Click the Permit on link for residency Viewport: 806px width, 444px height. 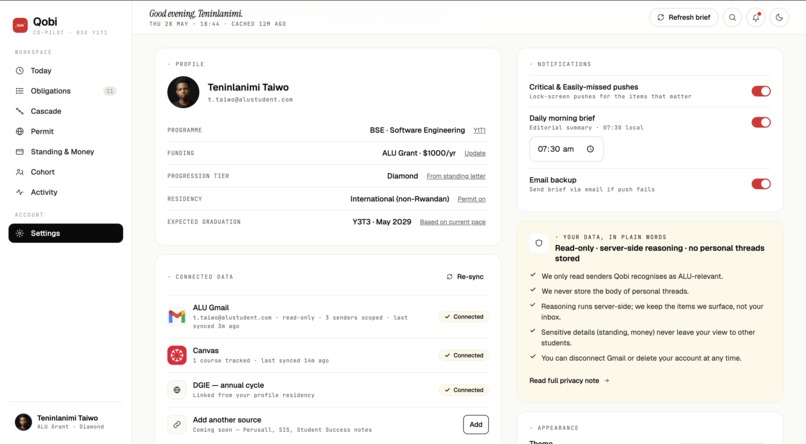pyautogui.click(x=471, y=199)
